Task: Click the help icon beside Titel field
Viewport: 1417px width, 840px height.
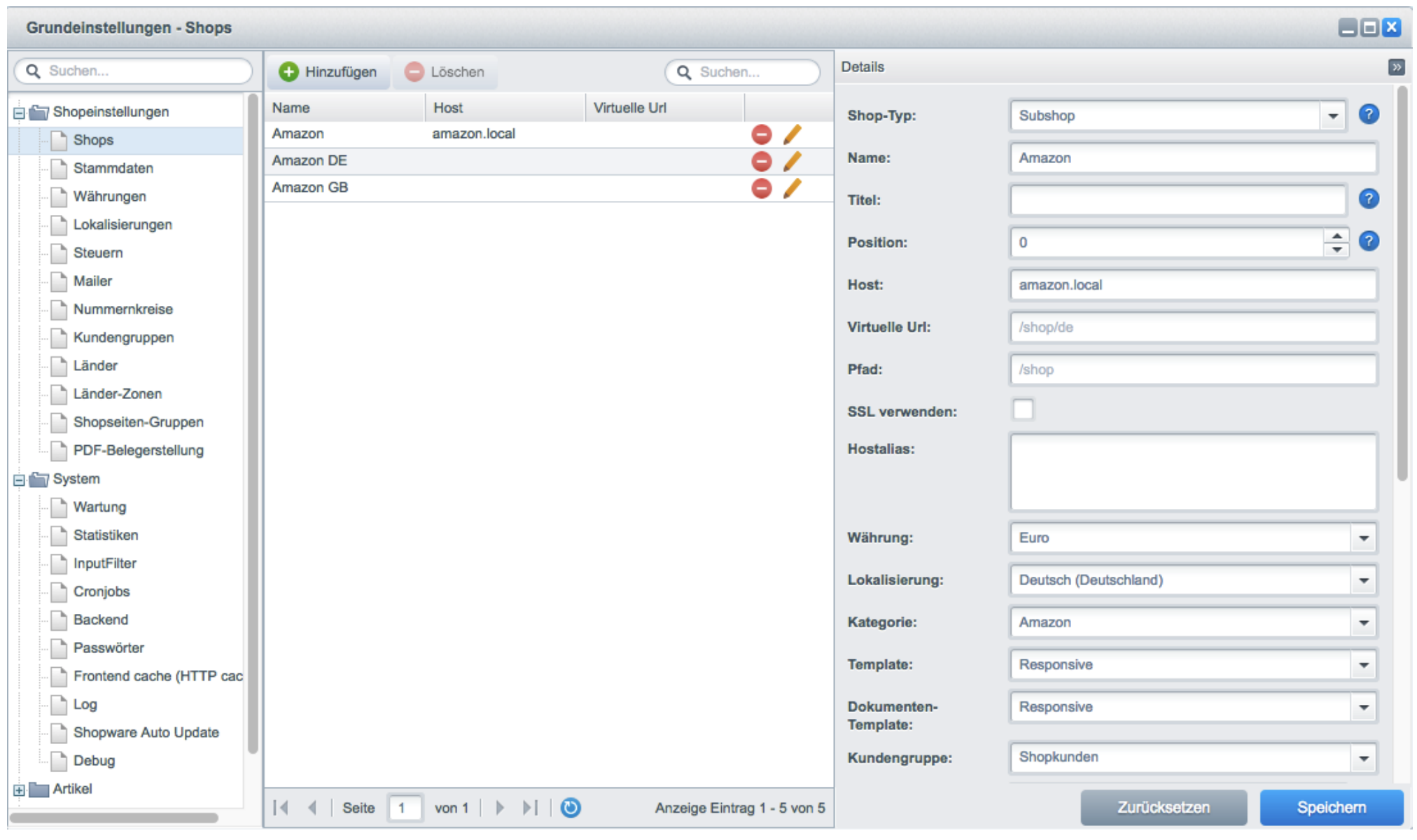Action: [x=1369, y=199]
